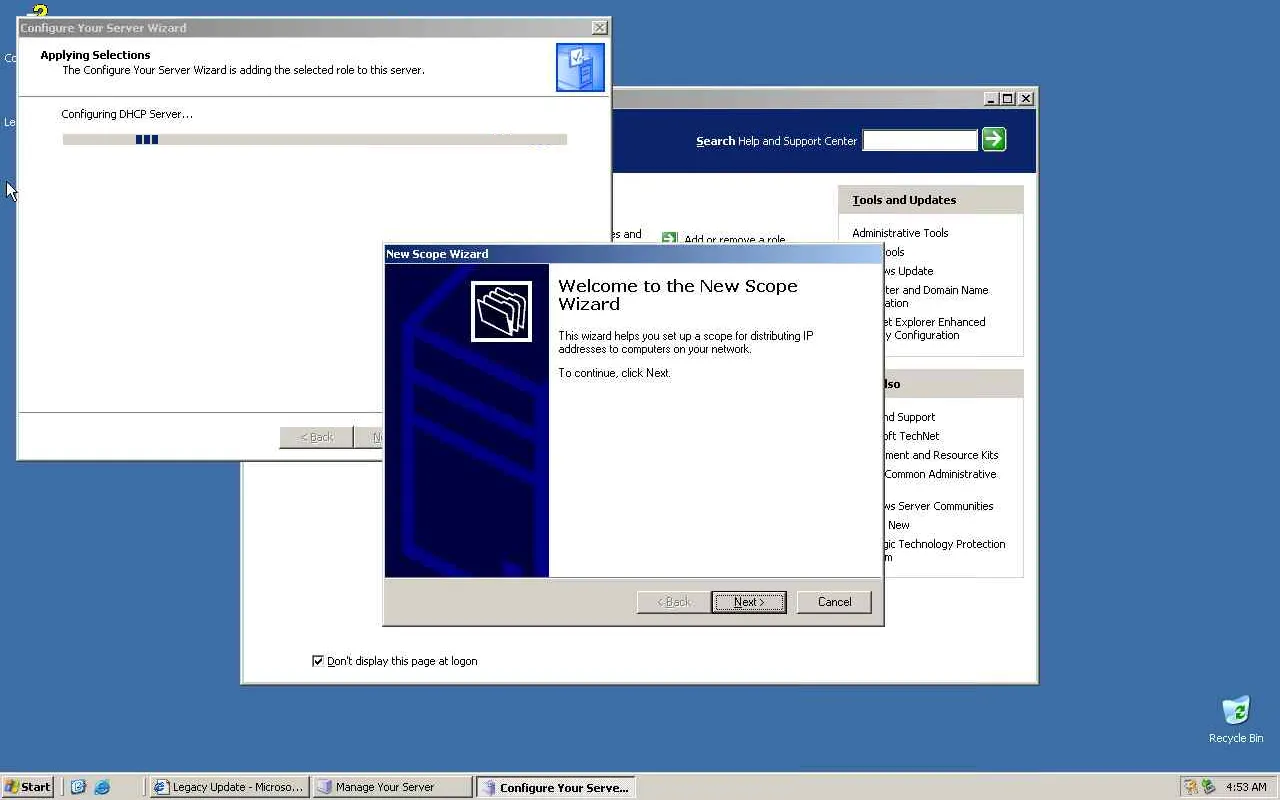Image resolution: width=1280 pixels, height=800 pixels.
Task: Click the green arrow beside Add or remove a role
Action: pos(669,239)
